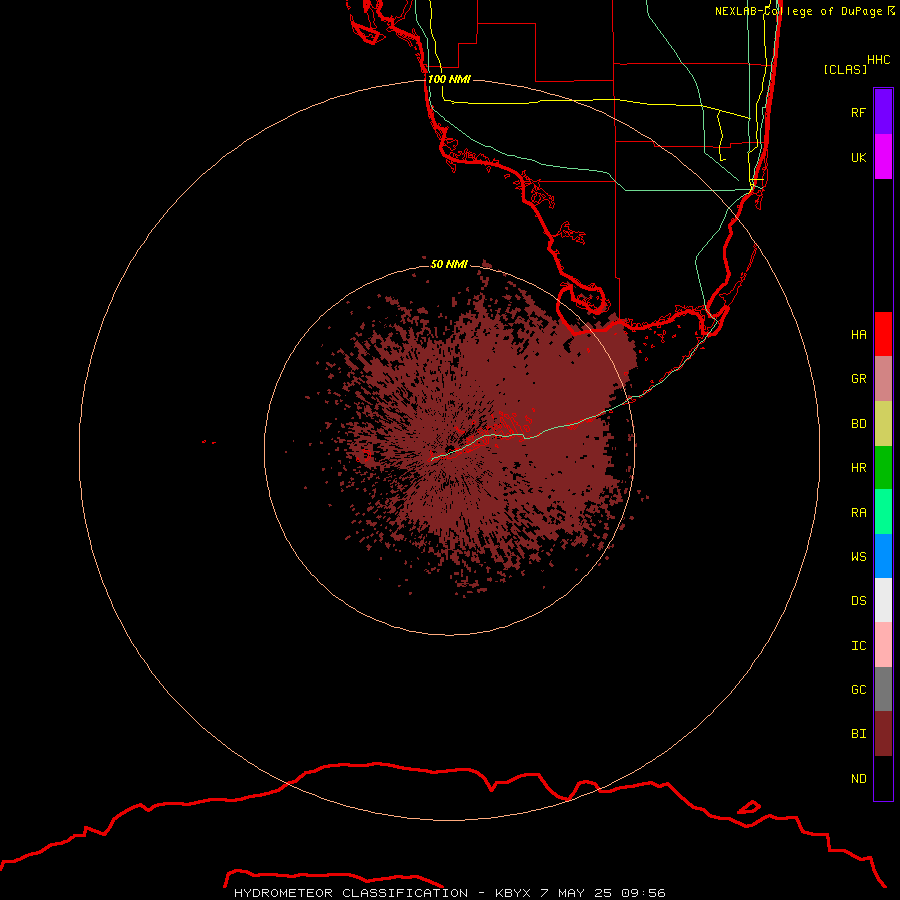900x900 pixels.
Task: Click the RA legend label
Action: (x=858, y=513)
